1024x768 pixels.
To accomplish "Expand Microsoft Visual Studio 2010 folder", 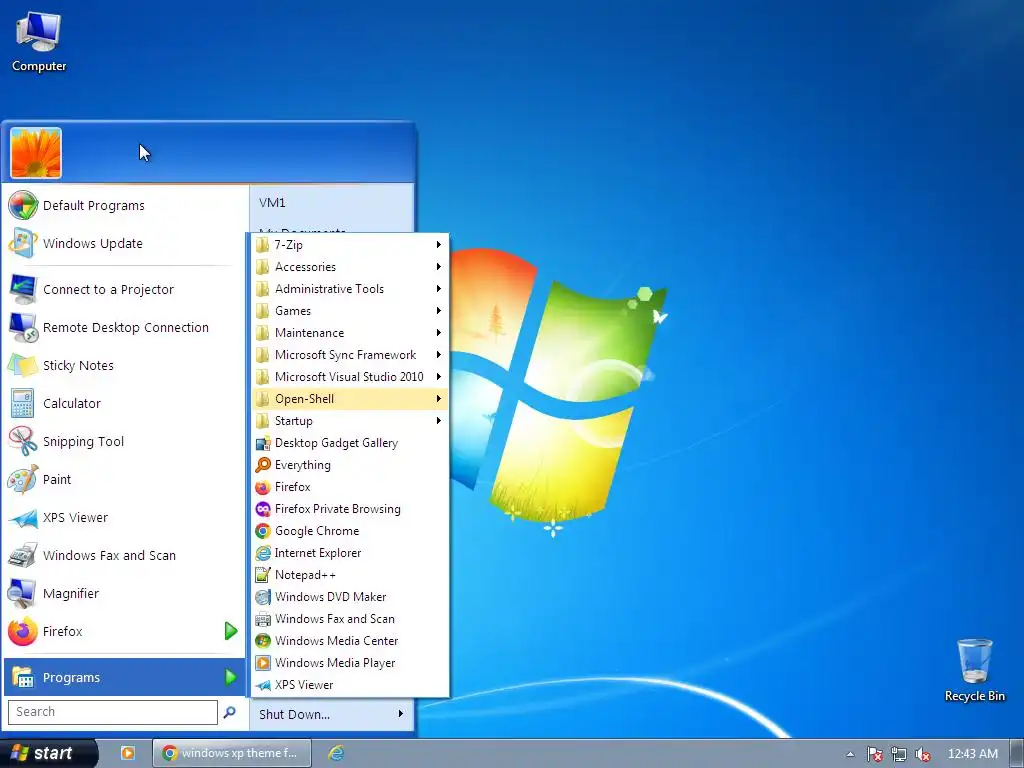I will 350,377.
